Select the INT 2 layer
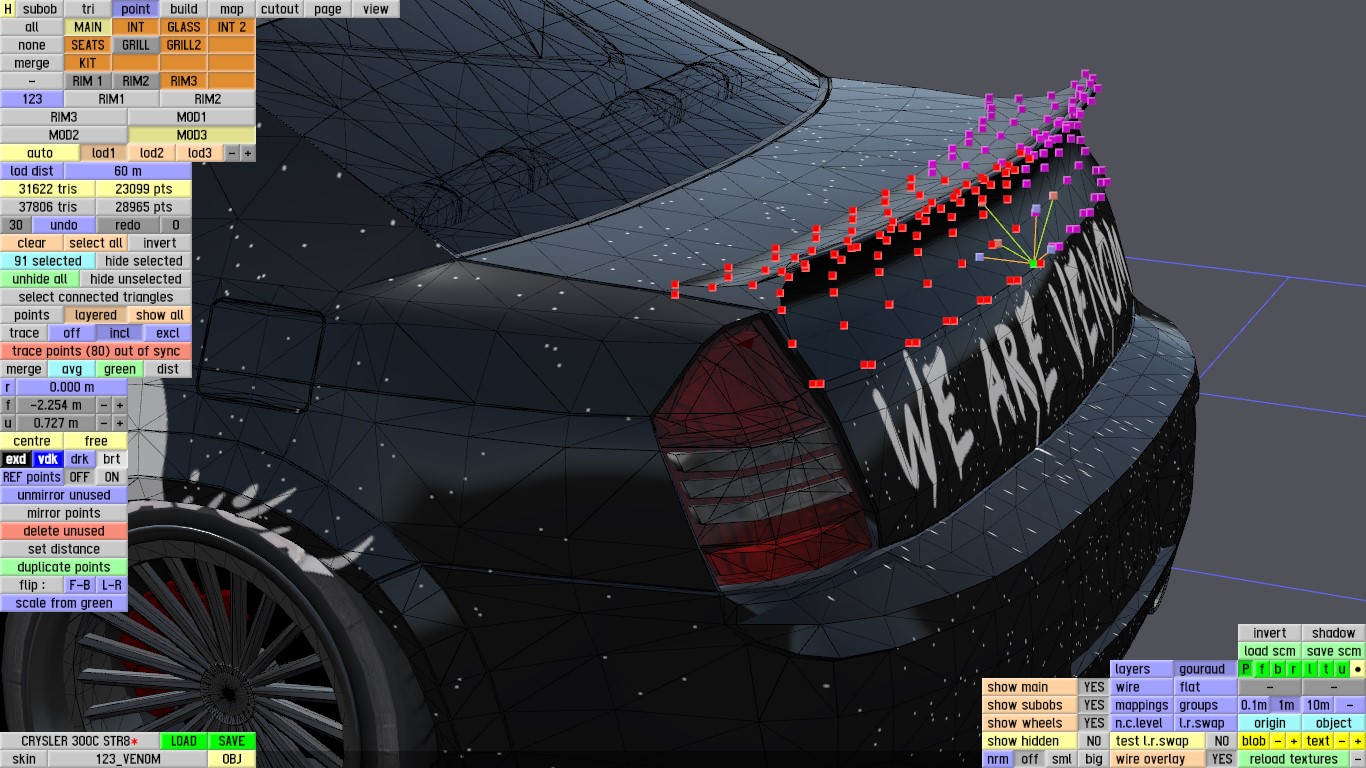 232,27
